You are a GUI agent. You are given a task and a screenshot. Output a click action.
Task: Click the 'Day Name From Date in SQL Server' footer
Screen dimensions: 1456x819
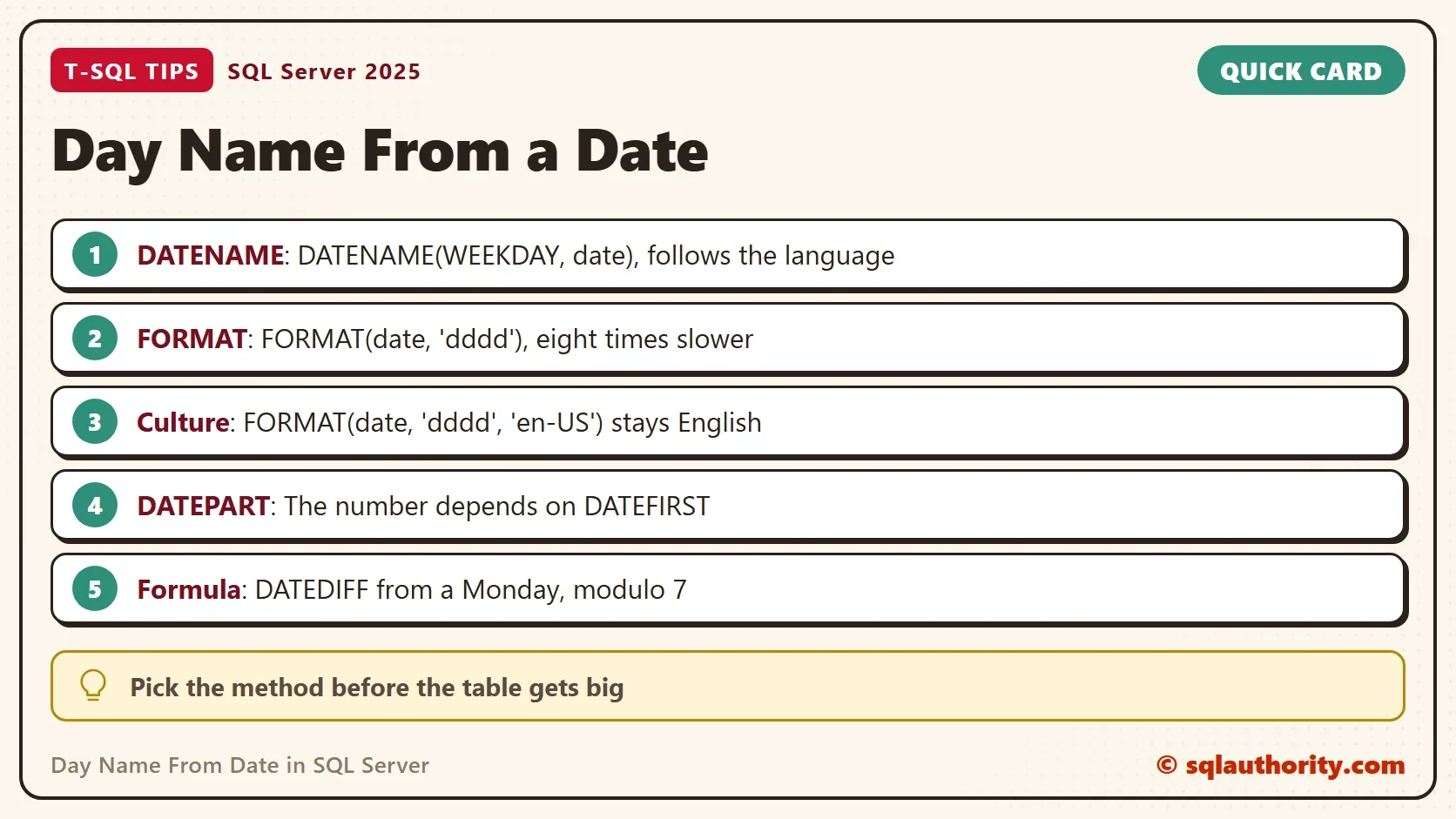[240, 765]
